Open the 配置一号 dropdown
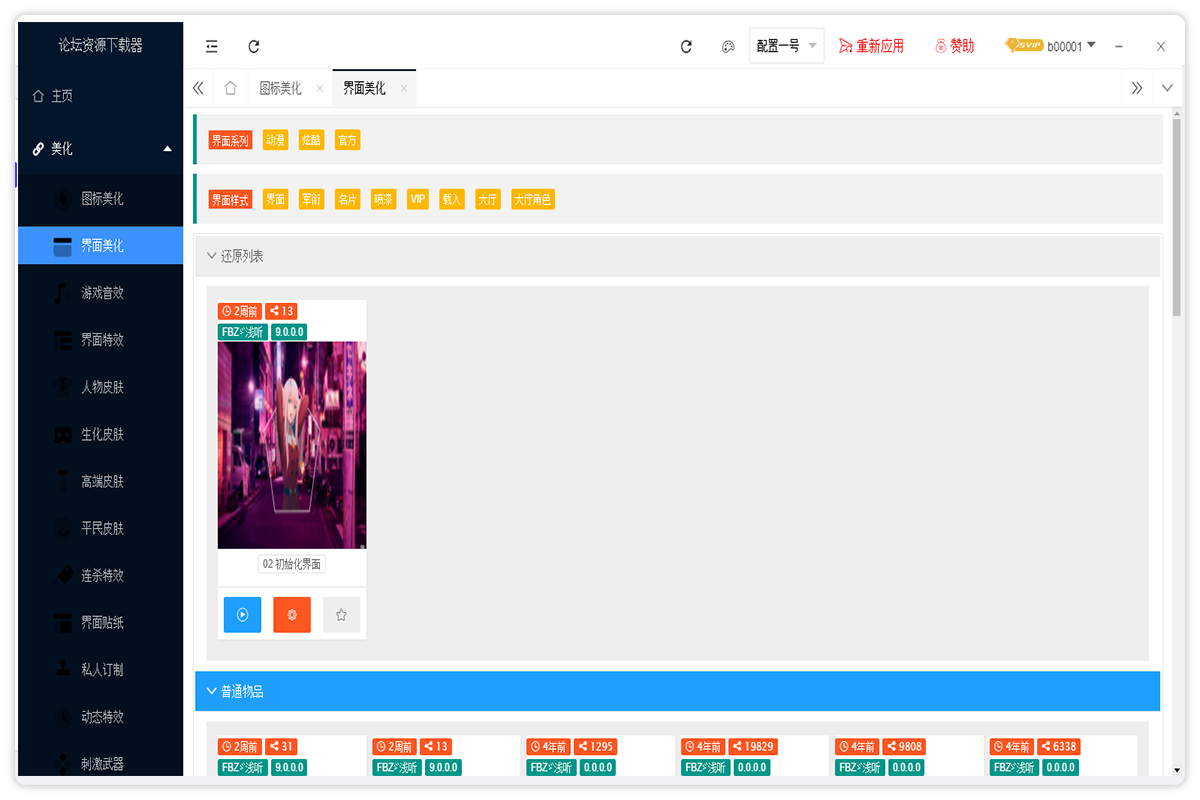 tap(786, 46)
